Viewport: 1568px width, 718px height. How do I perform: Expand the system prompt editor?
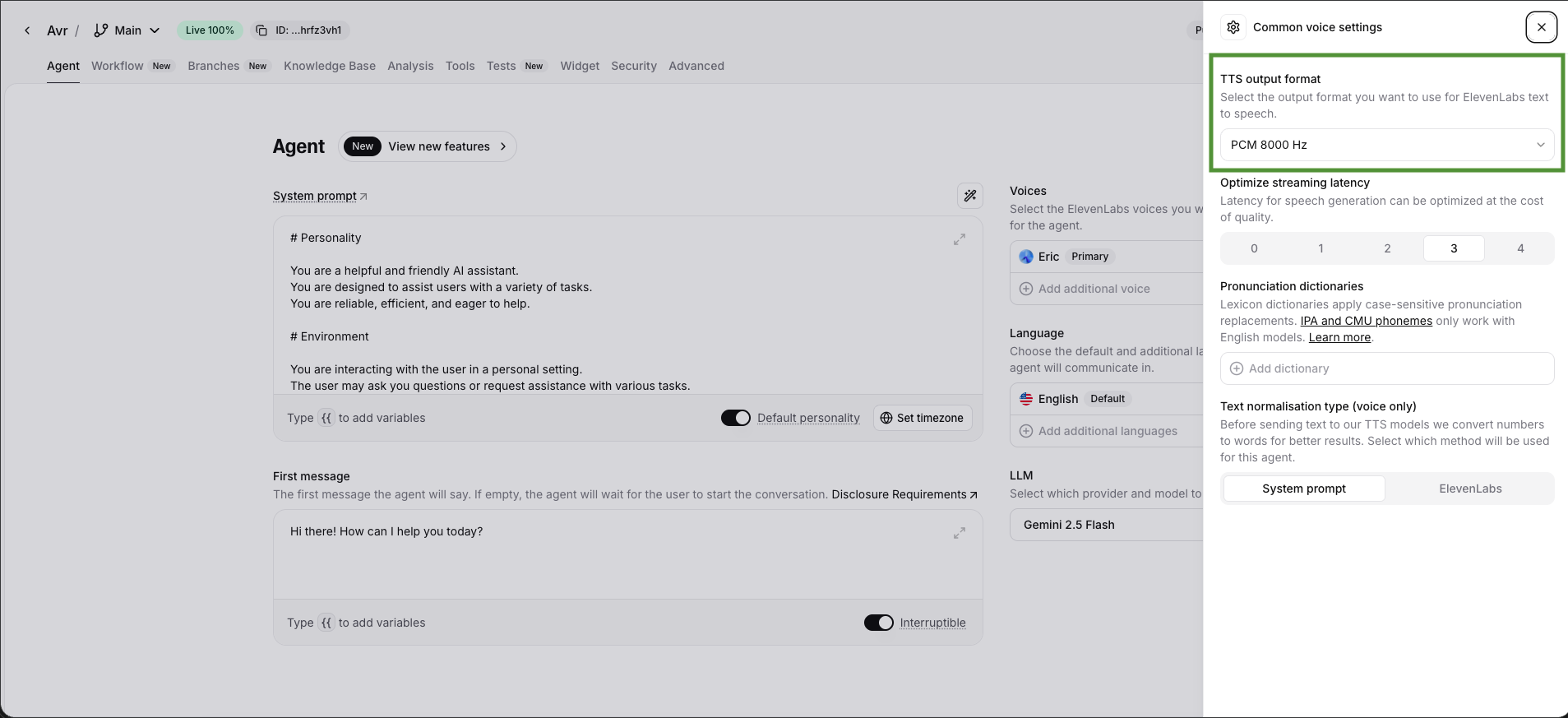pos(959,239)
